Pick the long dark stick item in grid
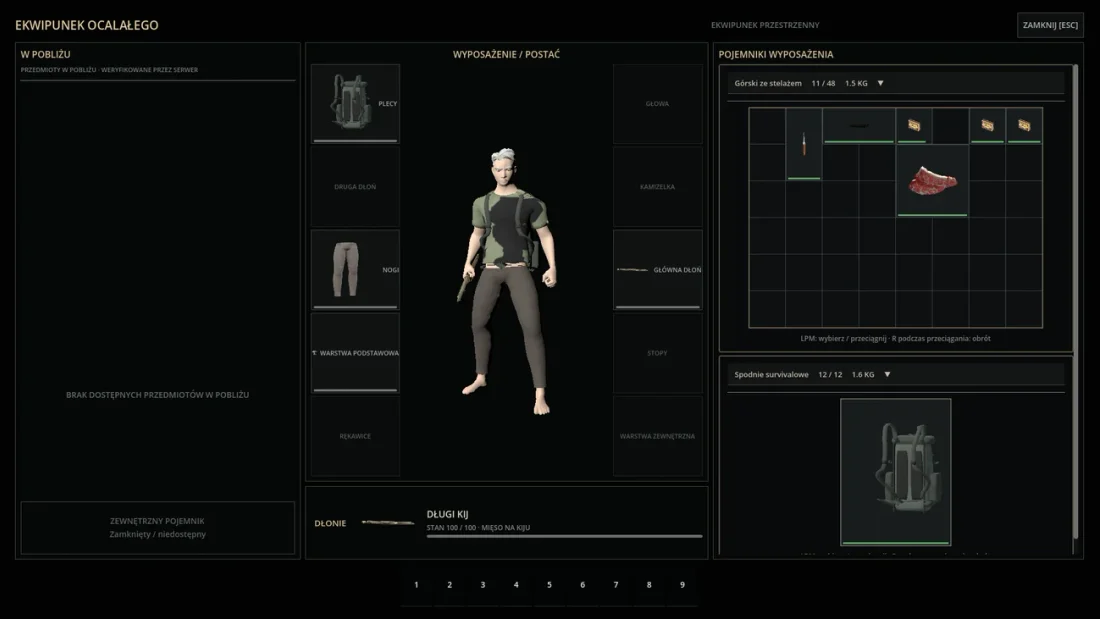 tap(859, 126)
